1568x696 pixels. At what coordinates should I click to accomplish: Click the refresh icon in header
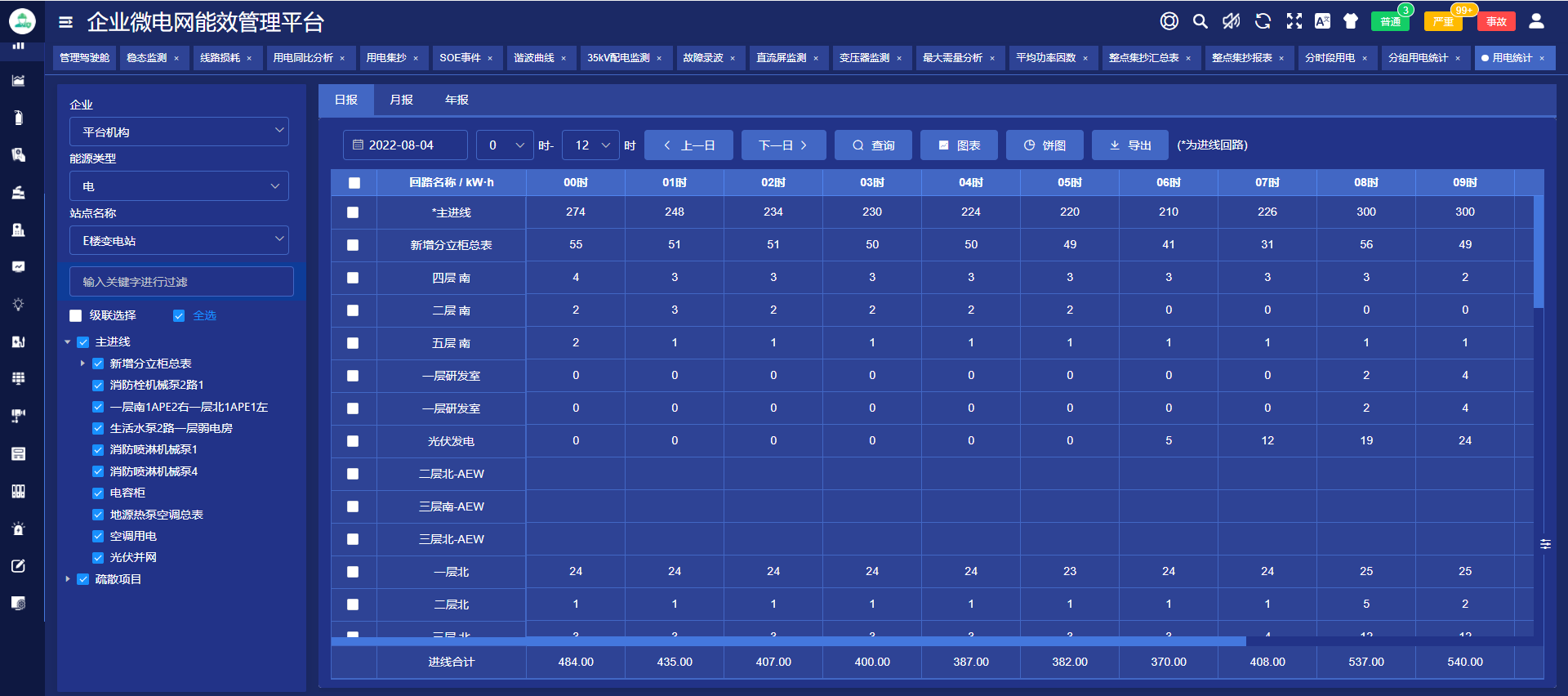tap(1263, 21)
